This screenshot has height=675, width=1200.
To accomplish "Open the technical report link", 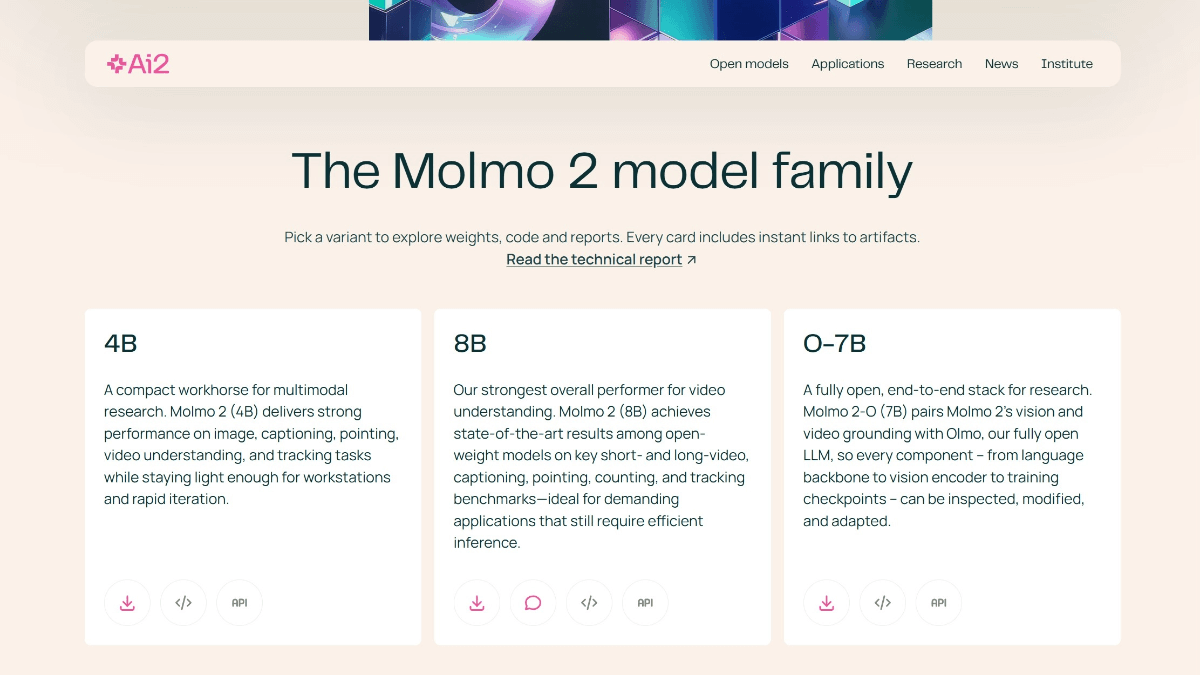I will [594, 258].
